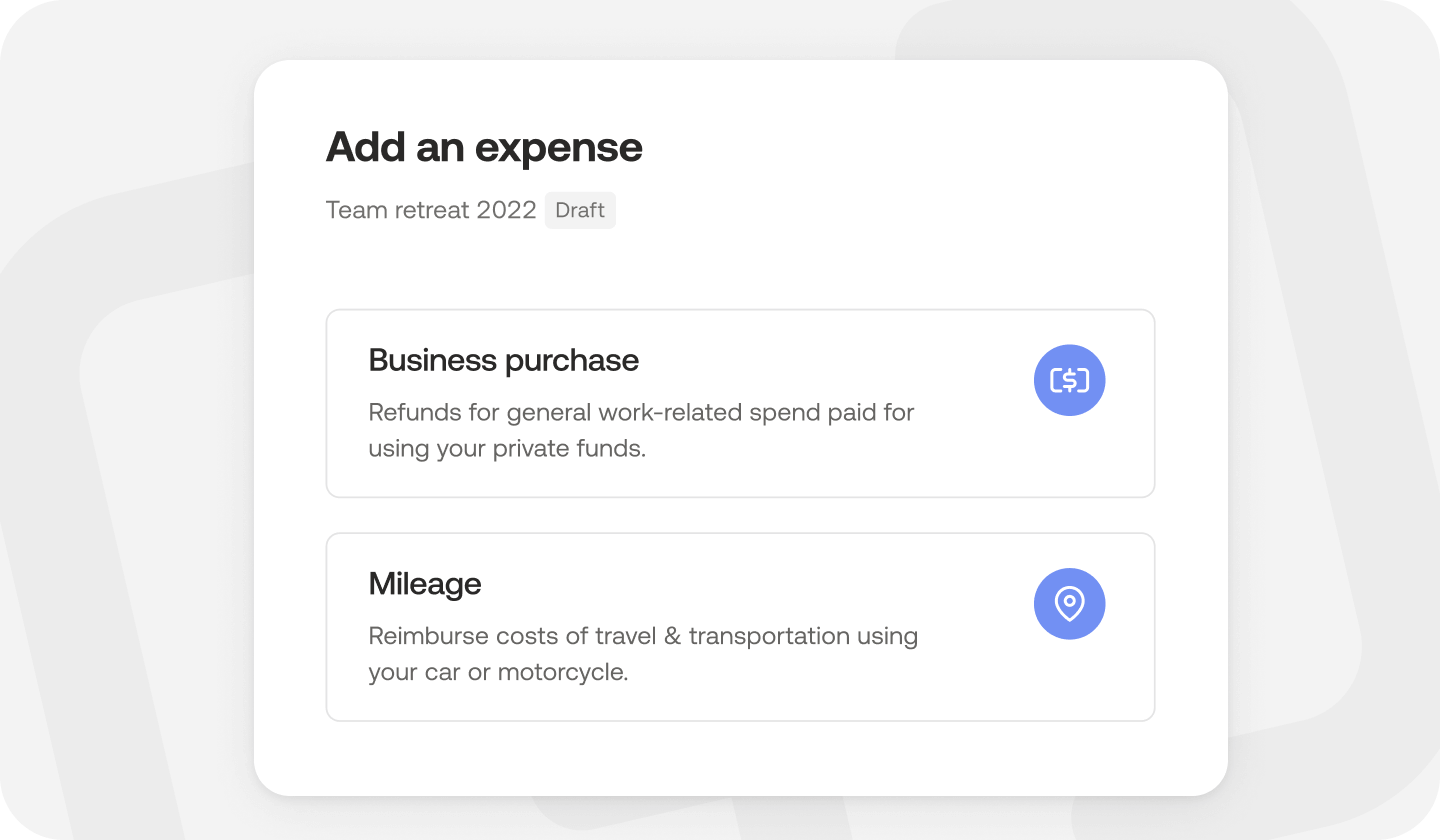Click the "Reimburse costs of travel & transportation" line

pyautogui.click(x=643, y=636)
